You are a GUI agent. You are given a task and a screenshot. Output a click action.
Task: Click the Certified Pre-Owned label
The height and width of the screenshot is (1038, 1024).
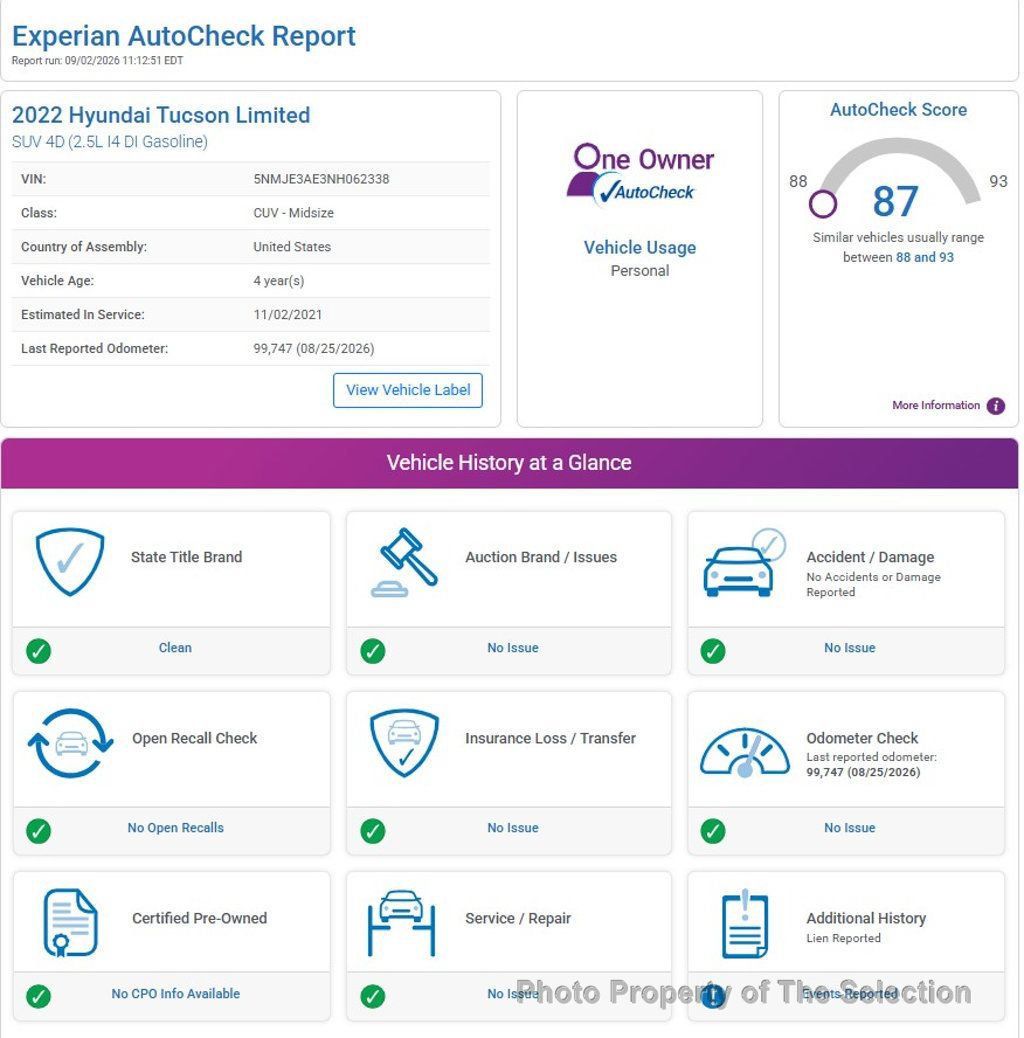pos(199,918)
